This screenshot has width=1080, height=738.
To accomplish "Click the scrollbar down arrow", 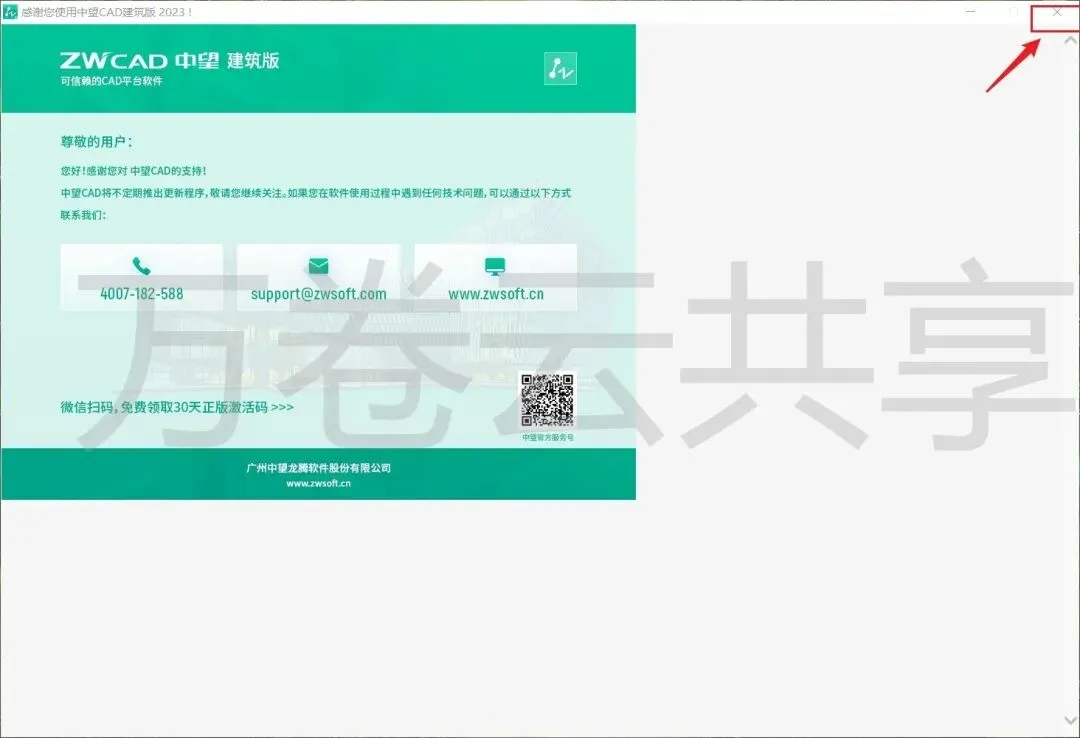I will [1070, 721].
